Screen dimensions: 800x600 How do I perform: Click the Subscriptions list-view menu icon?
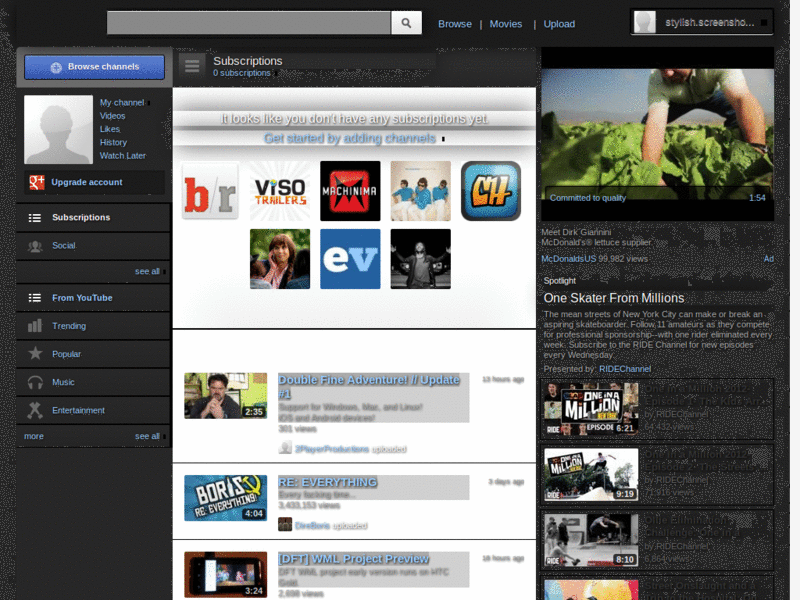pos(192,66)
